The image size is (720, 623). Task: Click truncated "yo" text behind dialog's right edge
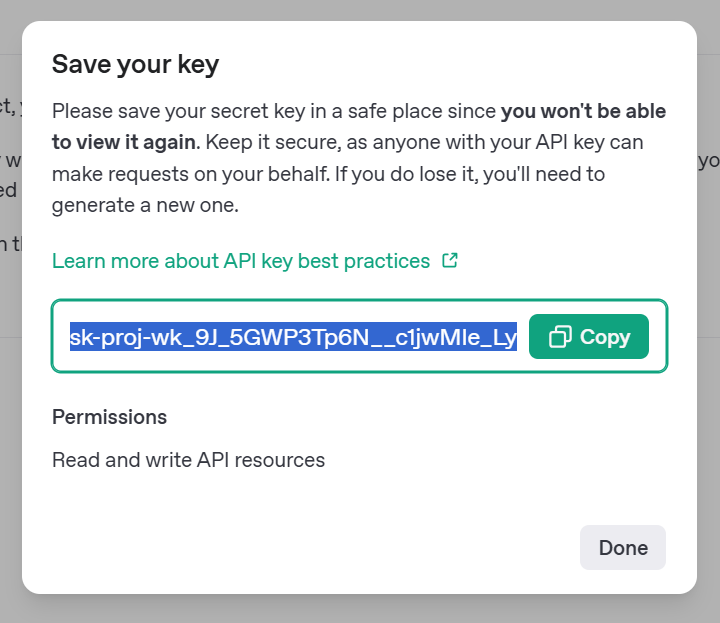point(709,161)
